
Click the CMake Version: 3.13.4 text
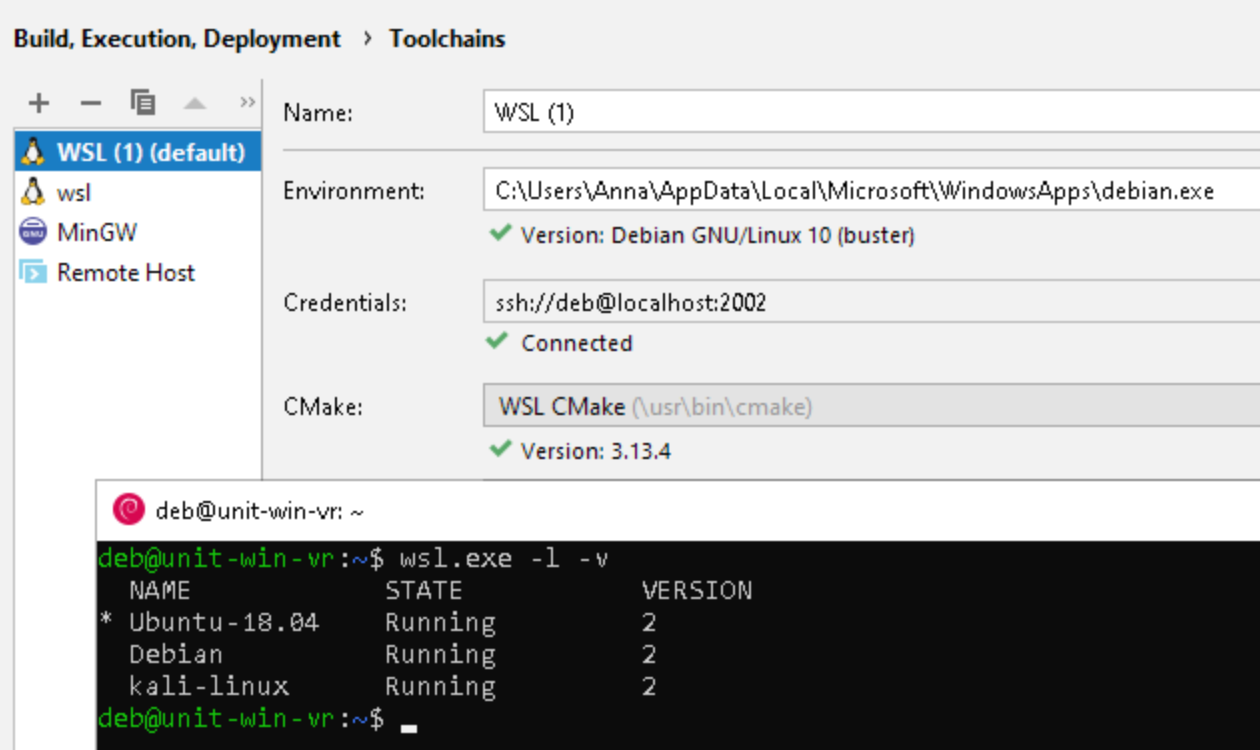click(595, 451)
